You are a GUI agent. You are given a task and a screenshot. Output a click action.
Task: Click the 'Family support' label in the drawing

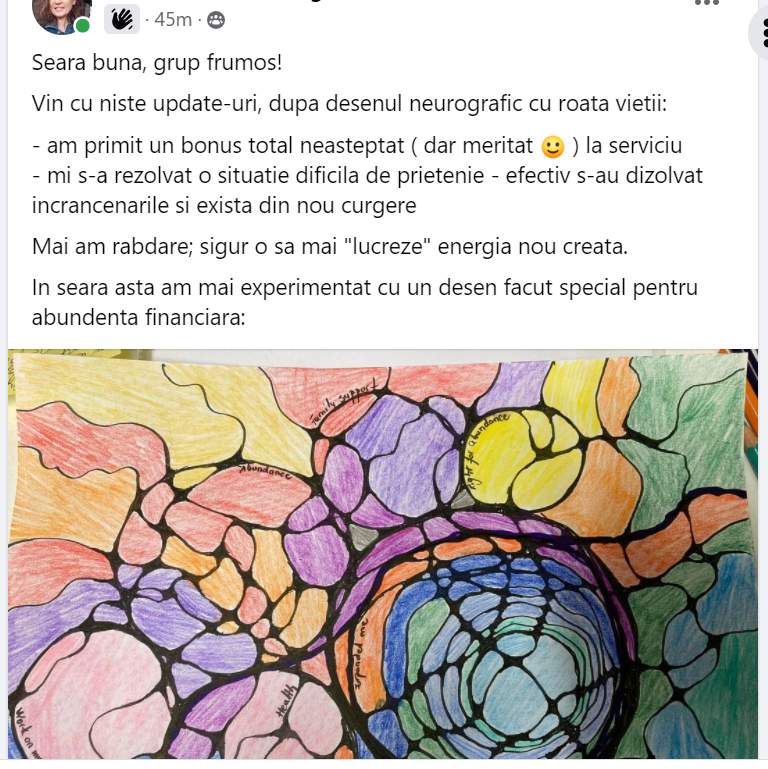tap(344, 402)
